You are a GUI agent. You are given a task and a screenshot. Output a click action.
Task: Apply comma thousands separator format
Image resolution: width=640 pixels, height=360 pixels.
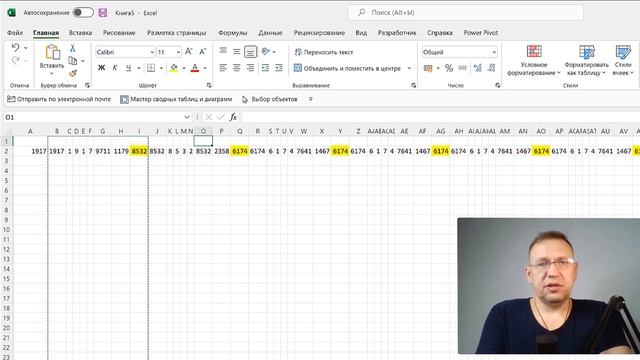[462, 68]
